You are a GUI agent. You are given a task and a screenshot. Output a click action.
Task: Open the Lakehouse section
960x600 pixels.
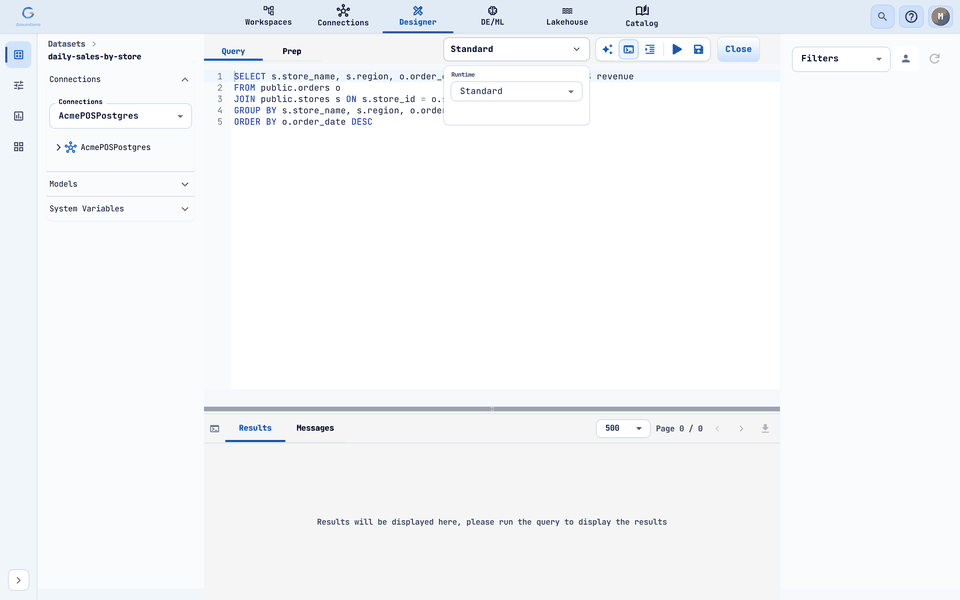point(567,17)
